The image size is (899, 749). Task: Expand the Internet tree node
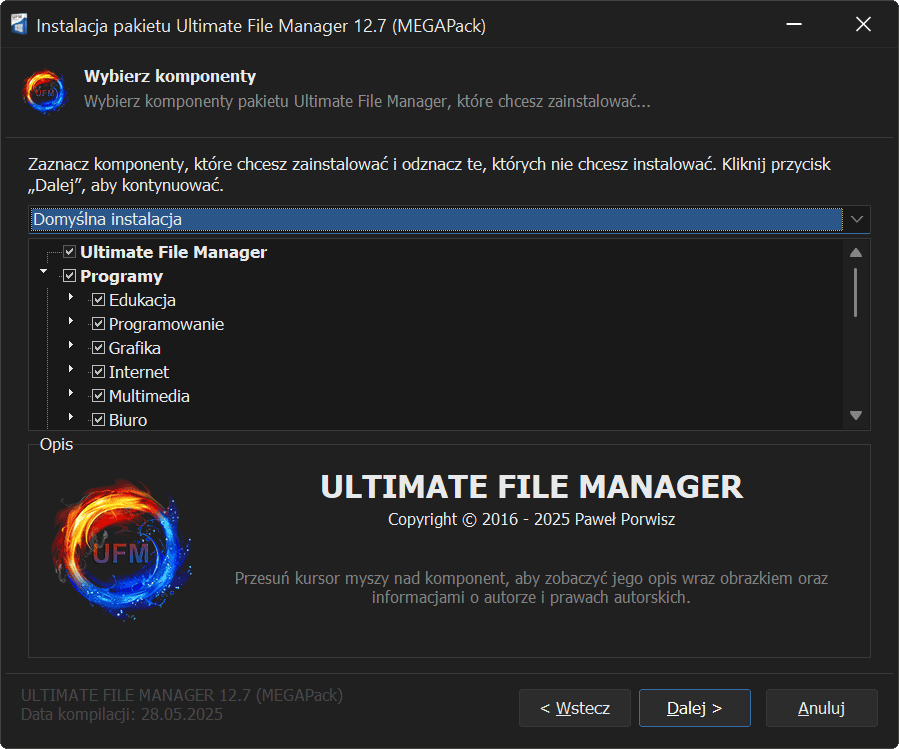click(71, 370)
